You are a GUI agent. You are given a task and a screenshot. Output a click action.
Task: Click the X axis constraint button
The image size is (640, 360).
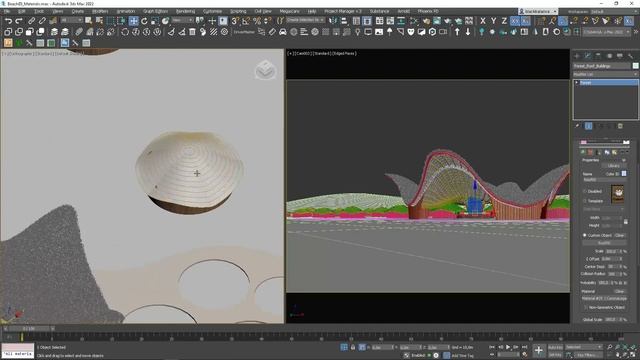[483, 21]
